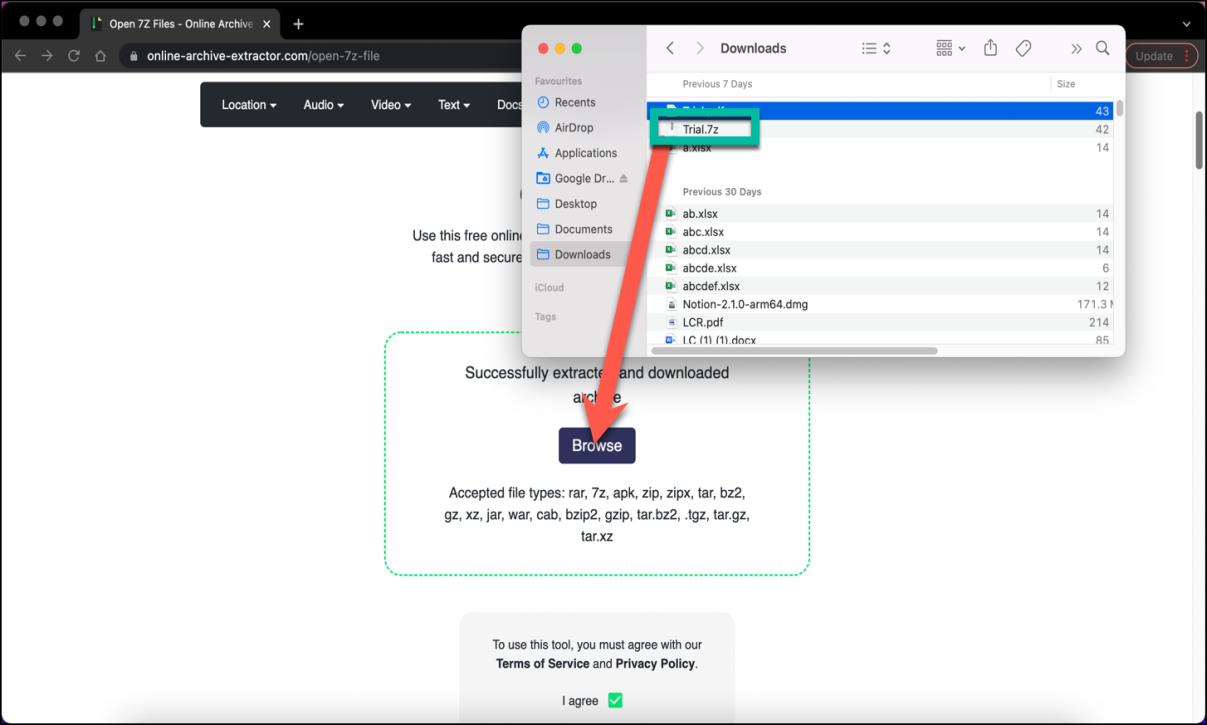
Task: Show more Finder toolbar items
Action: click(x=1076, y=48)
